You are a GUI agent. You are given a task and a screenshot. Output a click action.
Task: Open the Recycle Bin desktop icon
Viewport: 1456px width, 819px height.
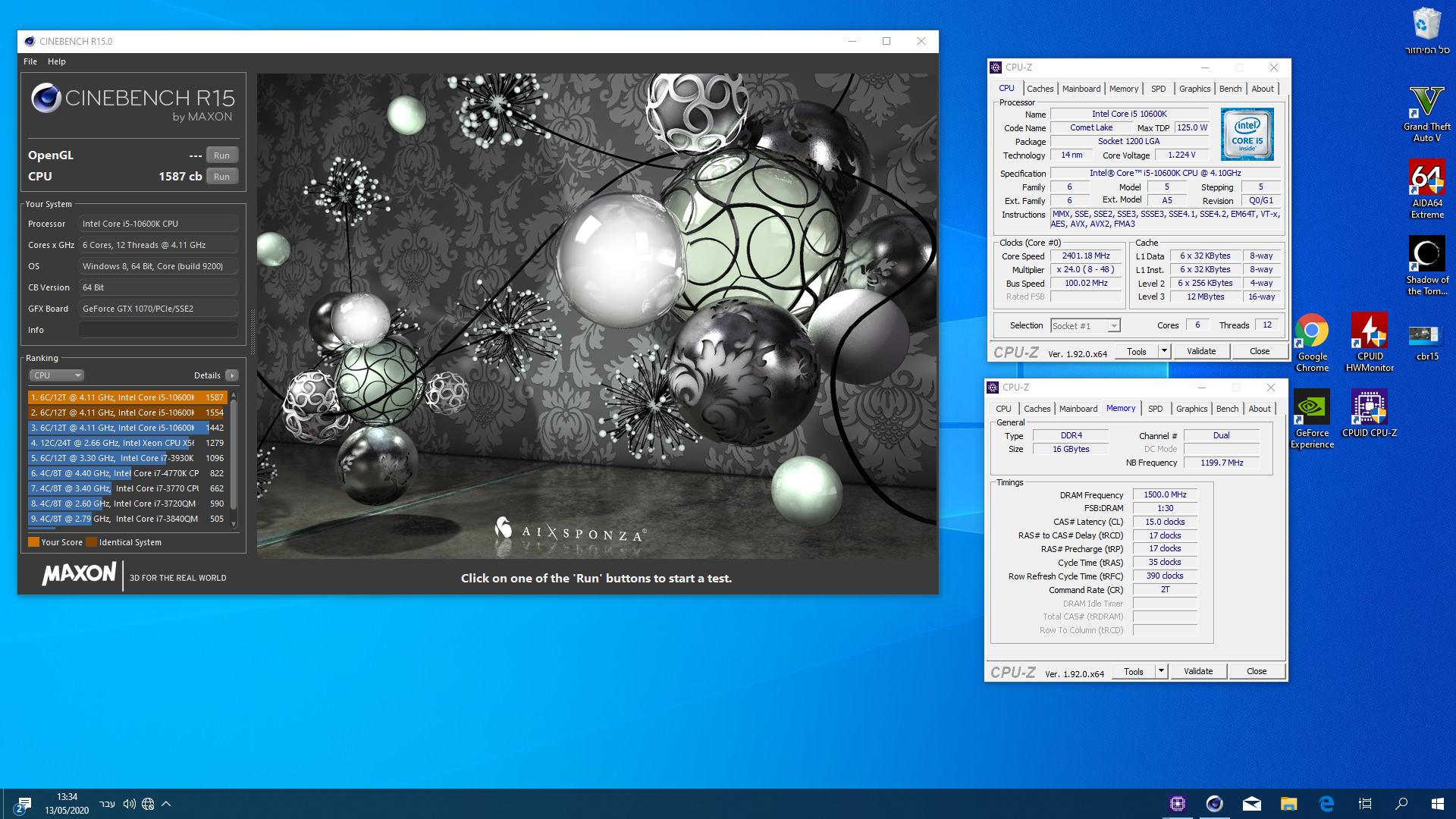(x=1426, y=30)
